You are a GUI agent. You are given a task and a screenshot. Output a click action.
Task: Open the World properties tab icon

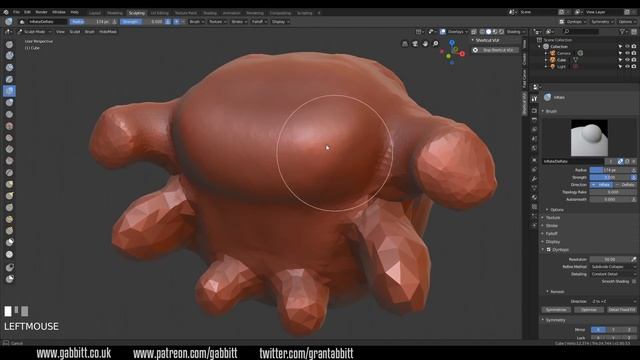pos(534,148)
